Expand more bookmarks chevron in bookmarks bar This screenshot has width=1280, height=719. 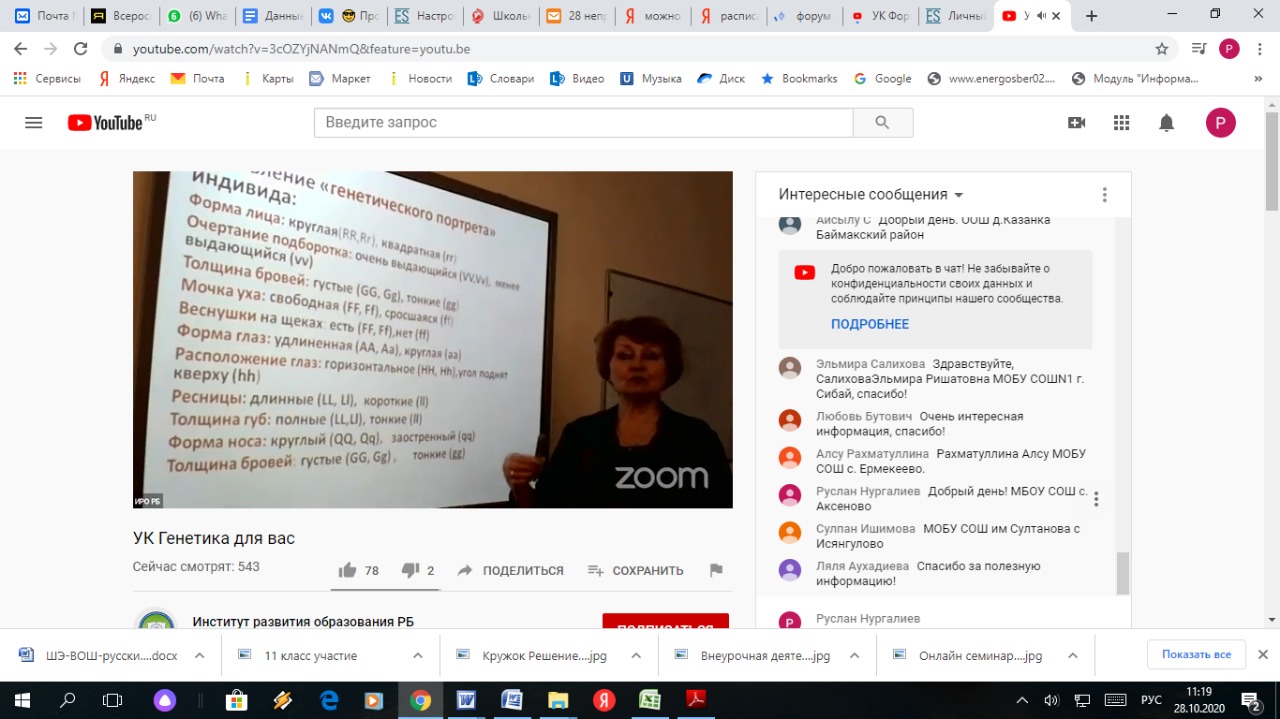click(x=1257, y=78)
